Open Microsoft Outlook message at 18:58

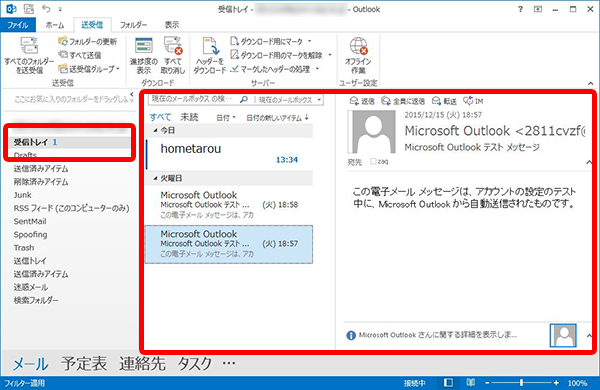(x=229, y=205)
